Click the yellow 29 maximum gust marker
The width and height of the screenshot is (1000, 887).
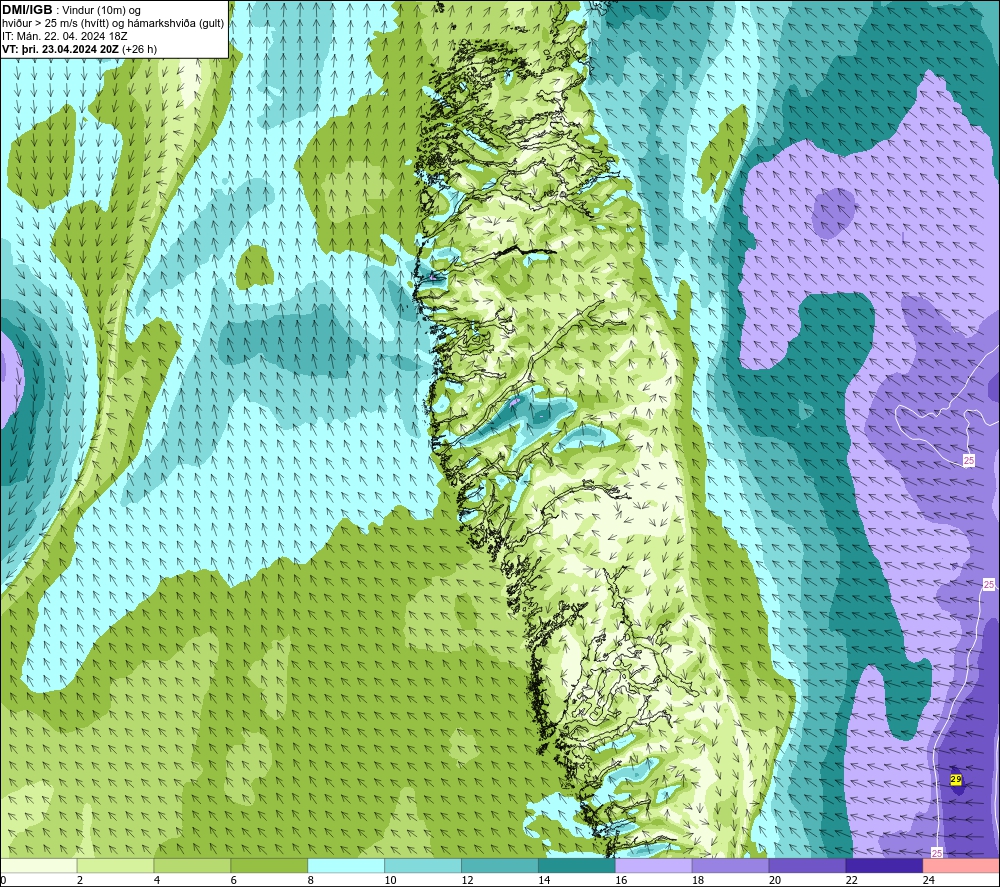(955, 779)
